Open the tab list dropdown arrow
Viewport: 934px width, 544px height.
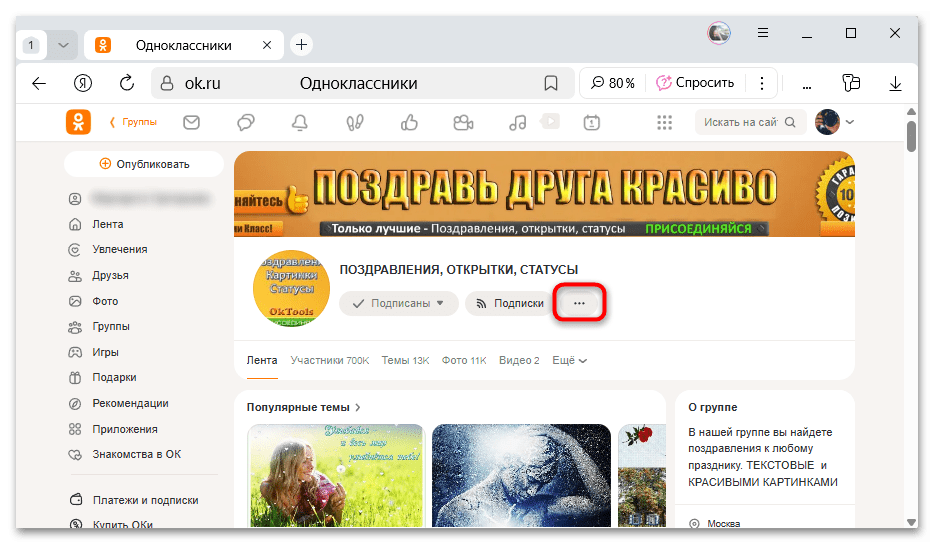(x=63, y=45)
